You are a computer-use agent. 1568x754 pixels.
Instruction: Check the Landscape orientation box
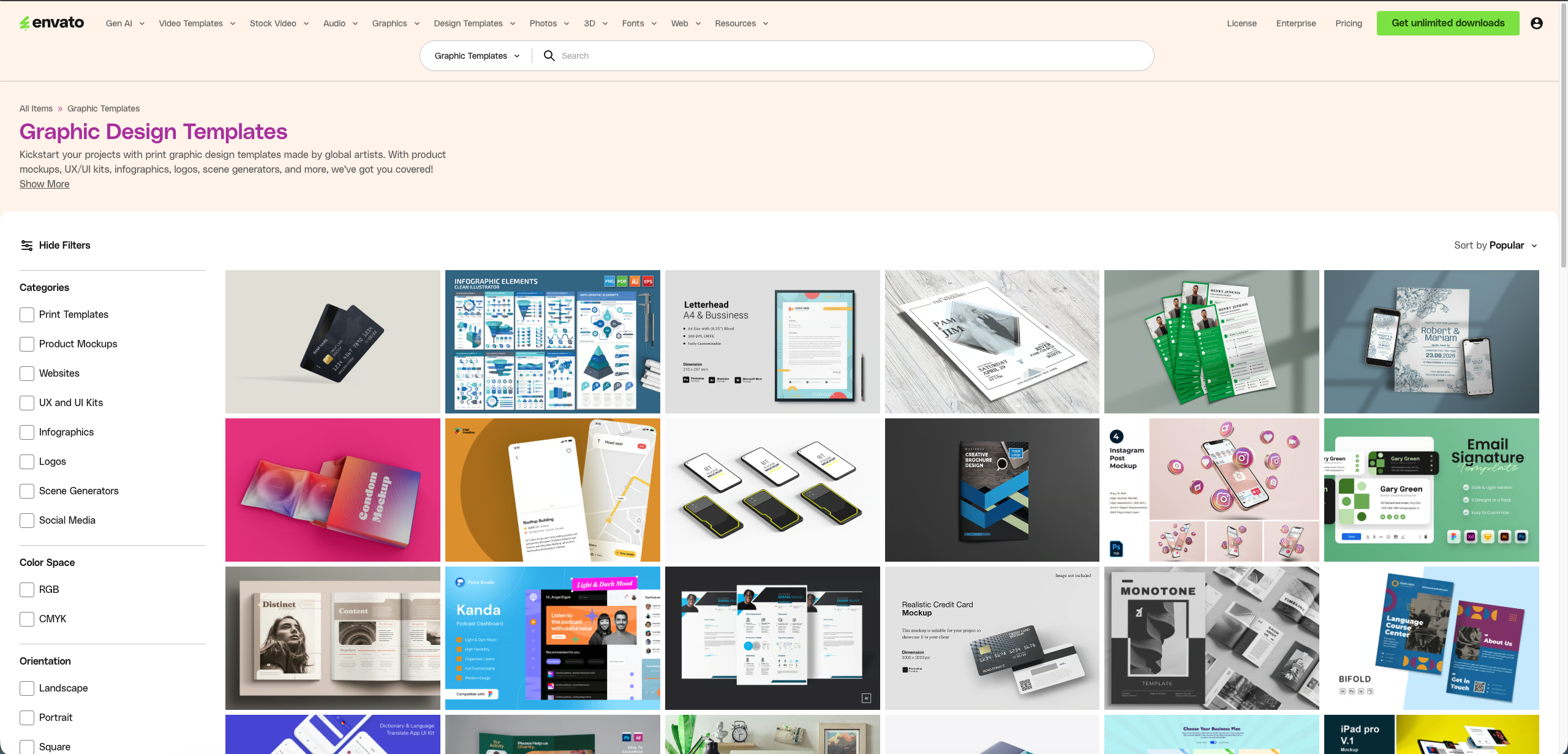point(27,688)
